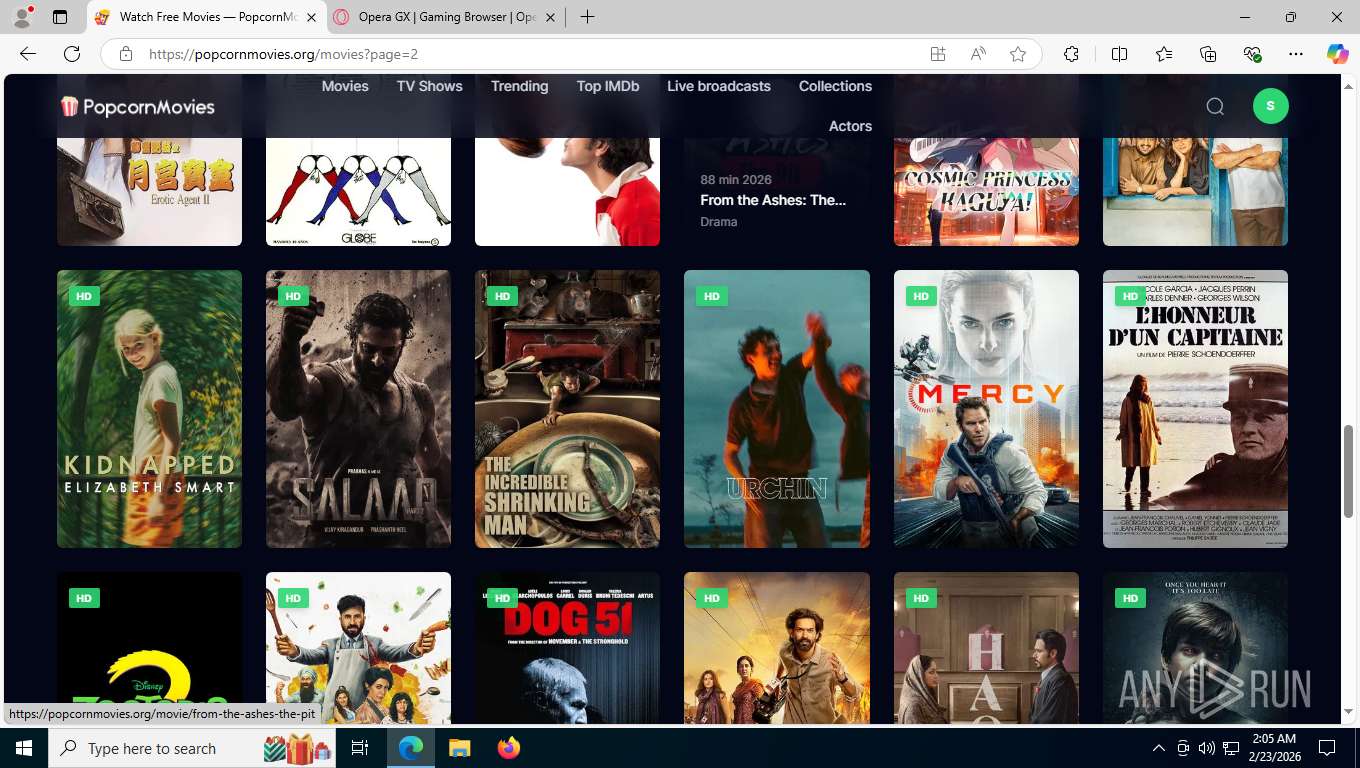1360x768 pixels.
Task: Open the Extensions puzzle icon
Action: pyautogui.click(x=1072, y=54)
